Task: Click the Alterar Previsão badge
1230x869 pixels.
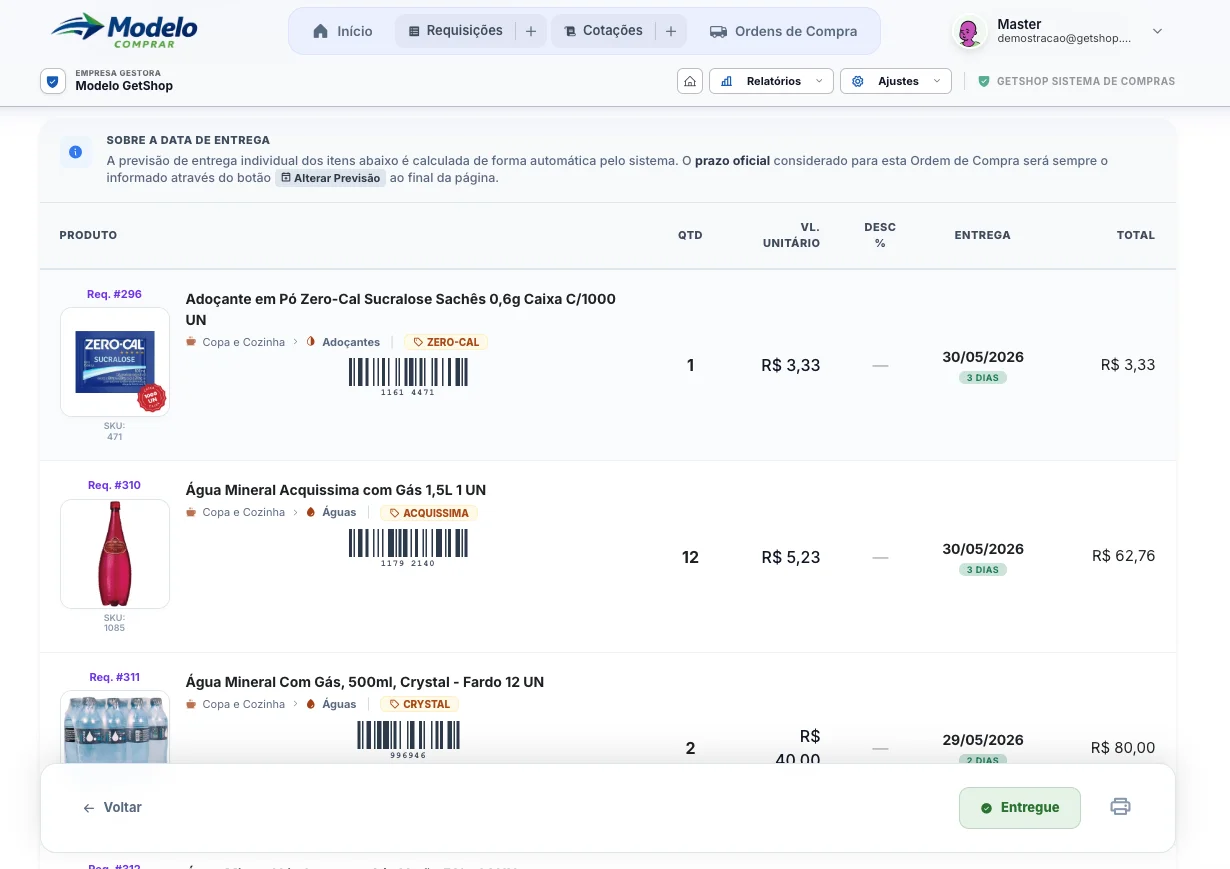Action: point(330,178)
